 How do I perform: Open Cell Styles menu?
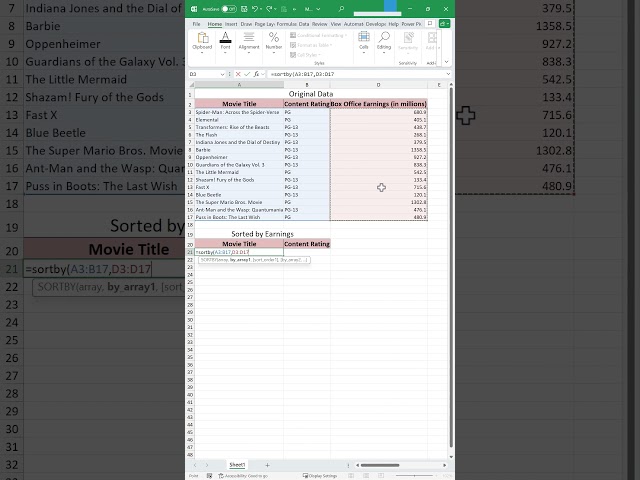click(x=305, y=55)
